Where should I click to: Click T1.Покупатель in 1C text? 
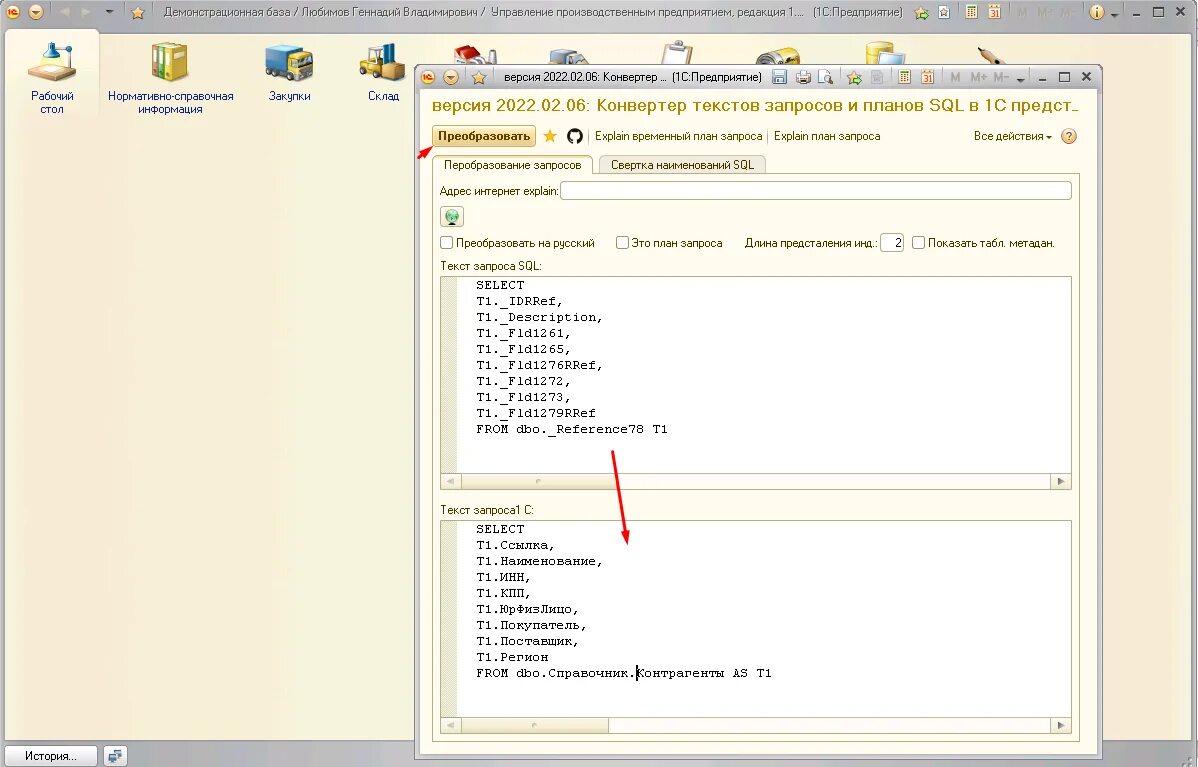pos(531,626)
